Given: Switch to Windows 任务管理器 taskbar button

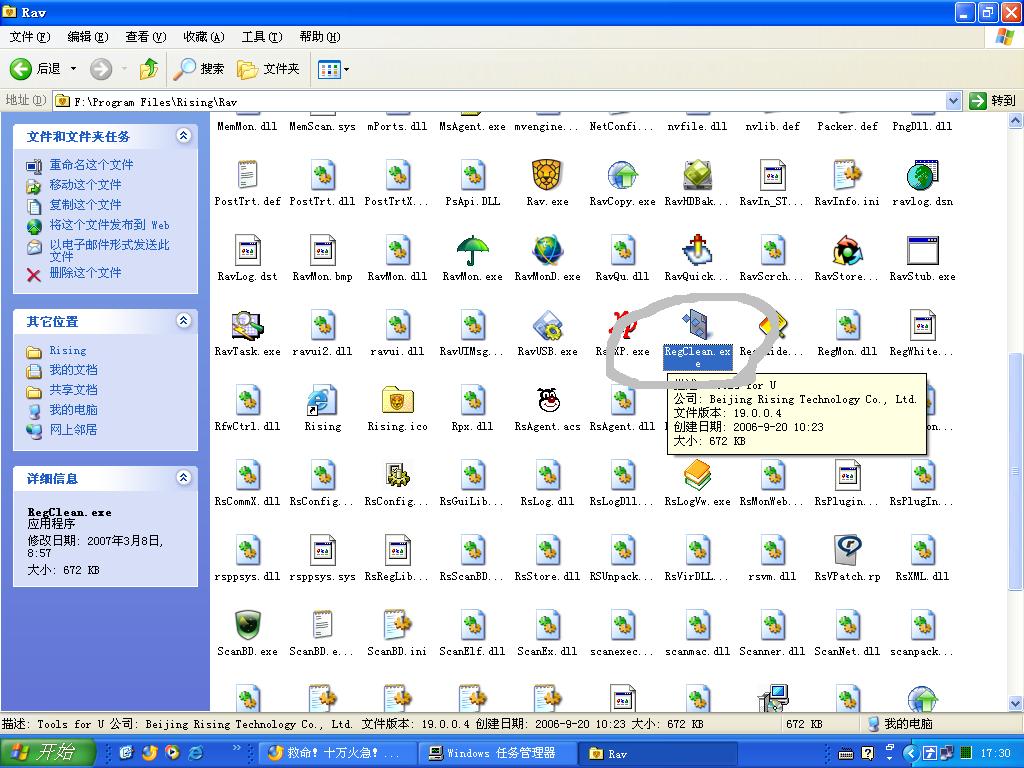Looking at the screenshot, I should pyautogui.click(x=498, y=753).
